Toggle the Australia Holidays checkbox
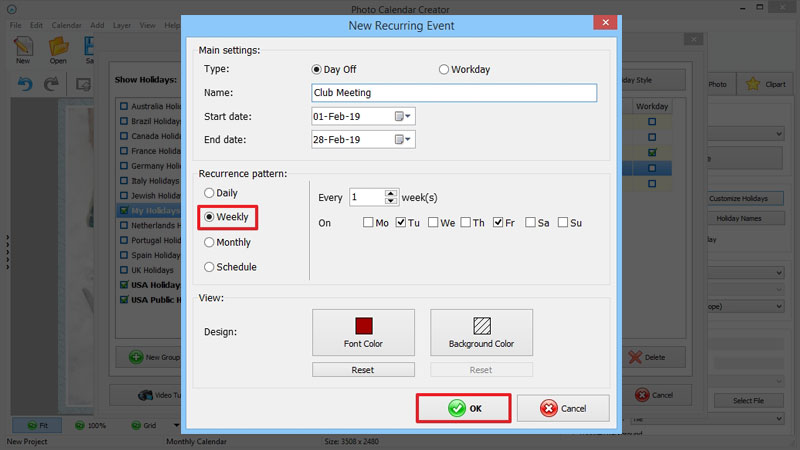The height and width of the screenshot is (450, 800). [124, 106]
